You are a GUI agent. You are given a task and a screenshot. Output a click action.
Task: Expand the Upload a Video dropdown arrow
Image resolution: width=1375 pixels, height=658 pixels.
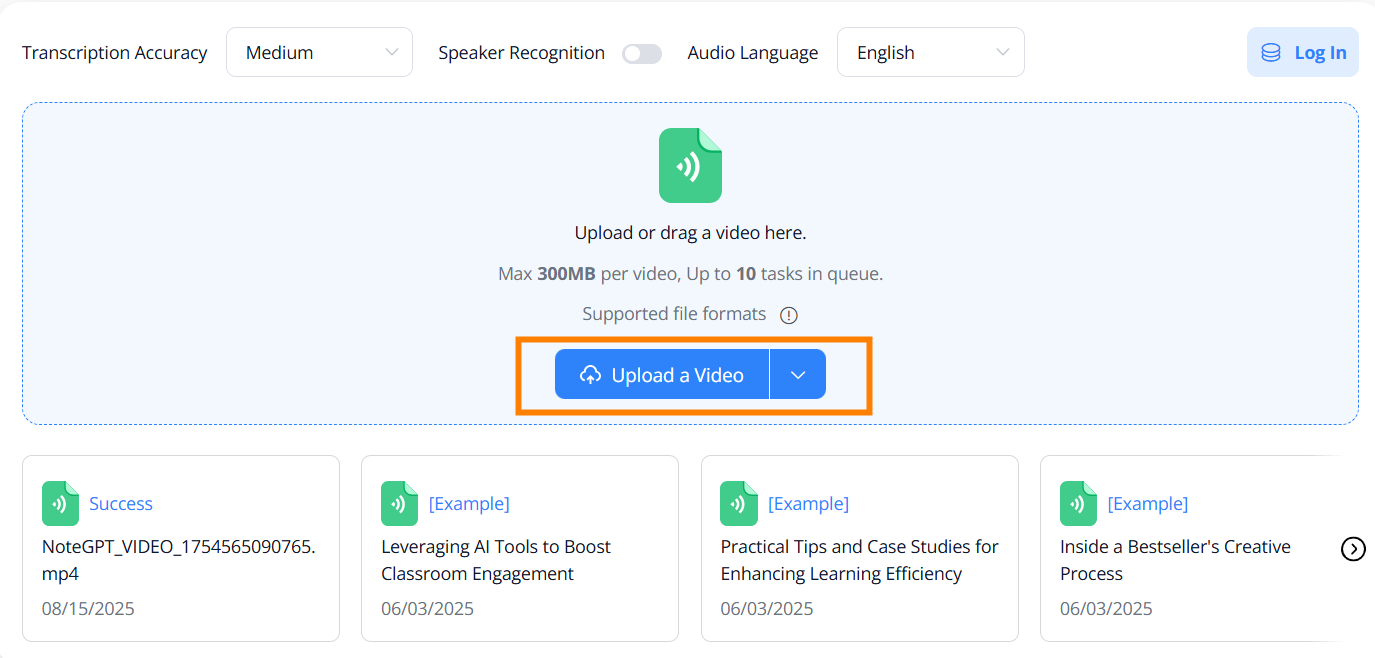798,374
